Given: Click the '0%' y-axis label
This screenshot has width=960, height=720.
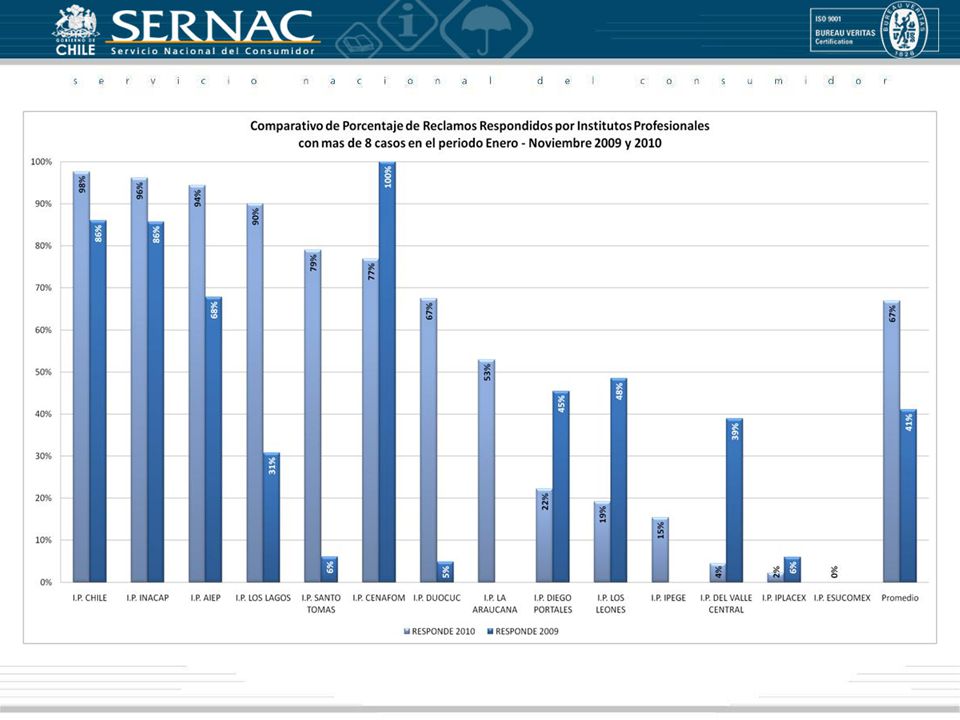Looking at the screenshot, I should point(47,582).
